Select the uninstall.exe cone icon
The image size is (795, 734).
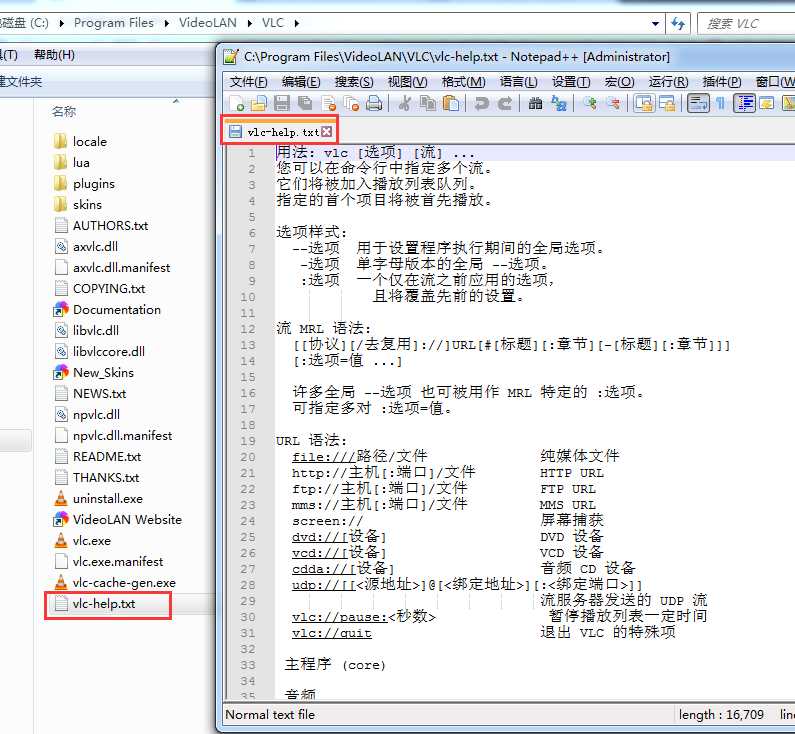coord(61,498)
